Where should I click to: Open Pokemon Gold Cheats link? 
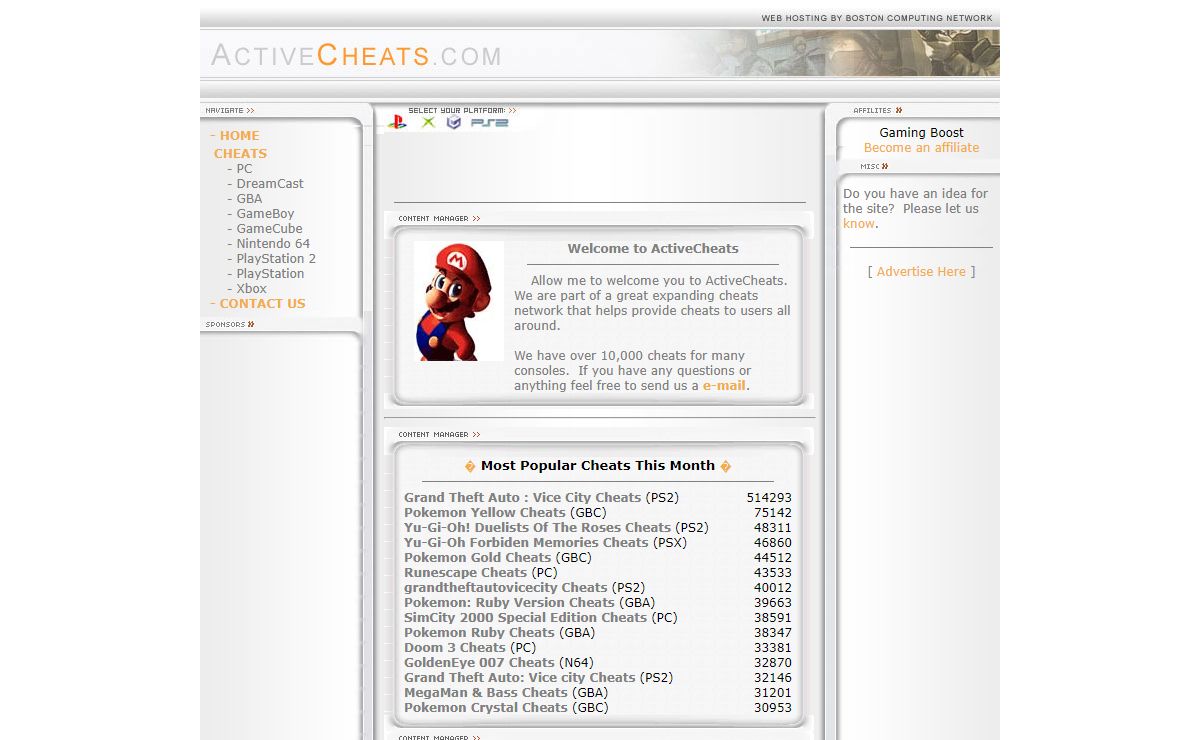click(478, 557)
